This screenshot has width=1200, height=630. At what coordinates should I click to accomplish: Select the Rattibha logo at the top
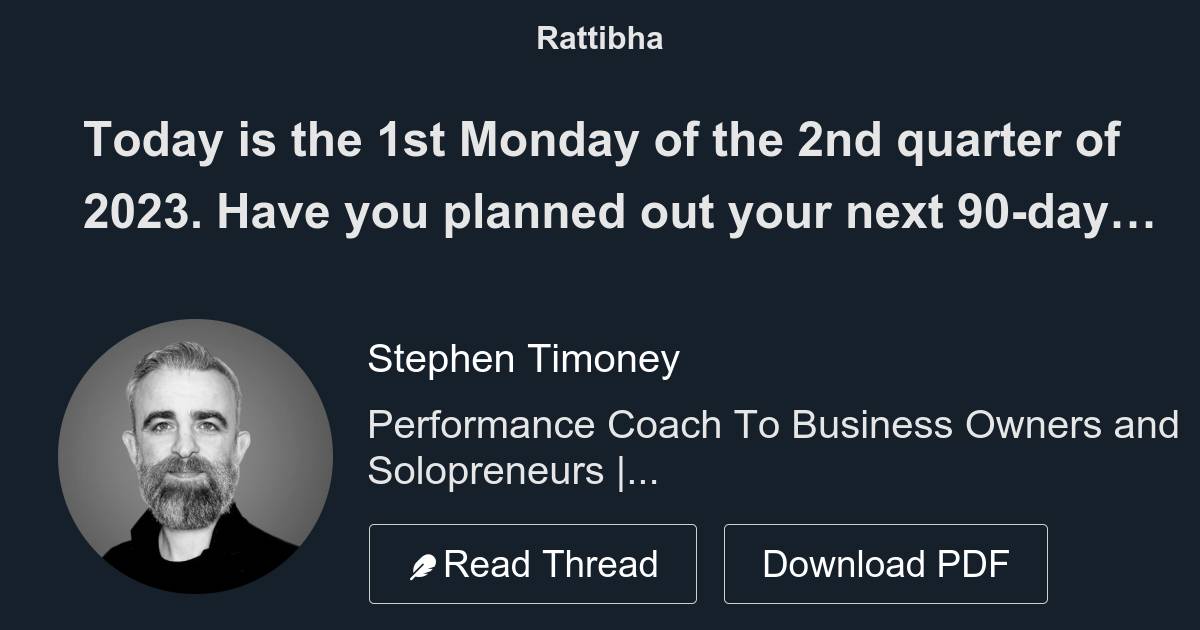point(599,38)
